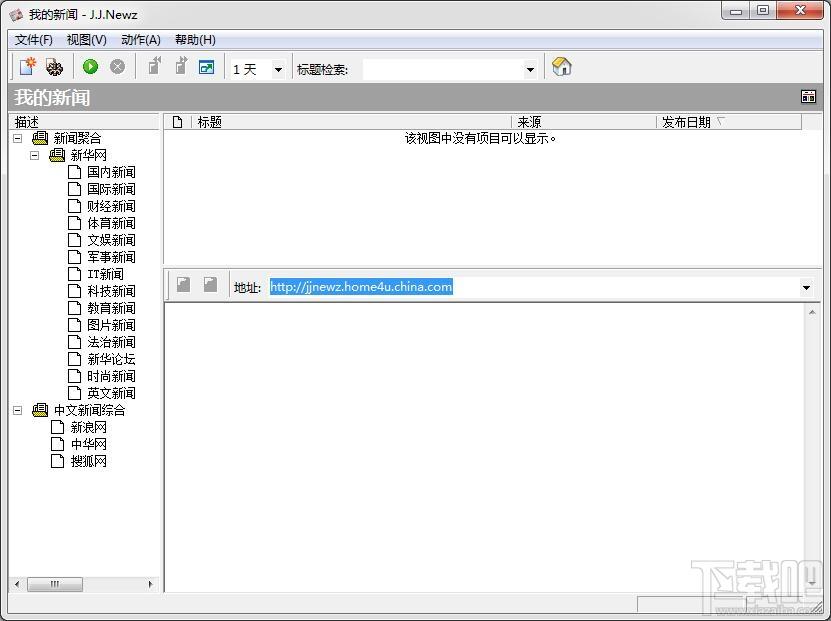Stop updating with the grey stop icon
Viewport: 831px width, 621px height.
point(117,67)
